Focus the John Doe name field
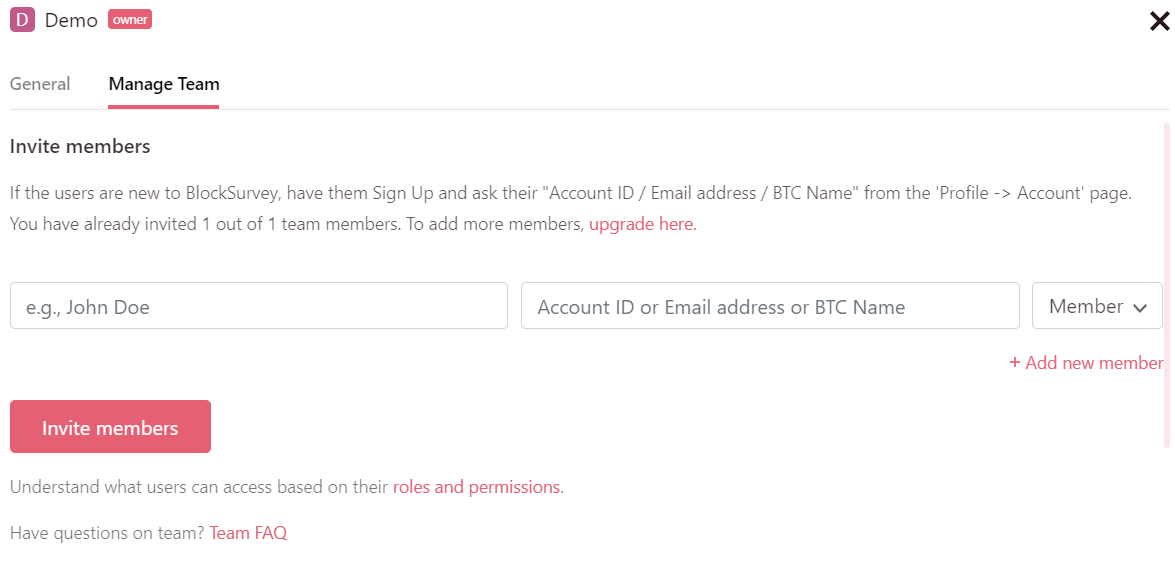1175x565 pixels. (259, 306)
